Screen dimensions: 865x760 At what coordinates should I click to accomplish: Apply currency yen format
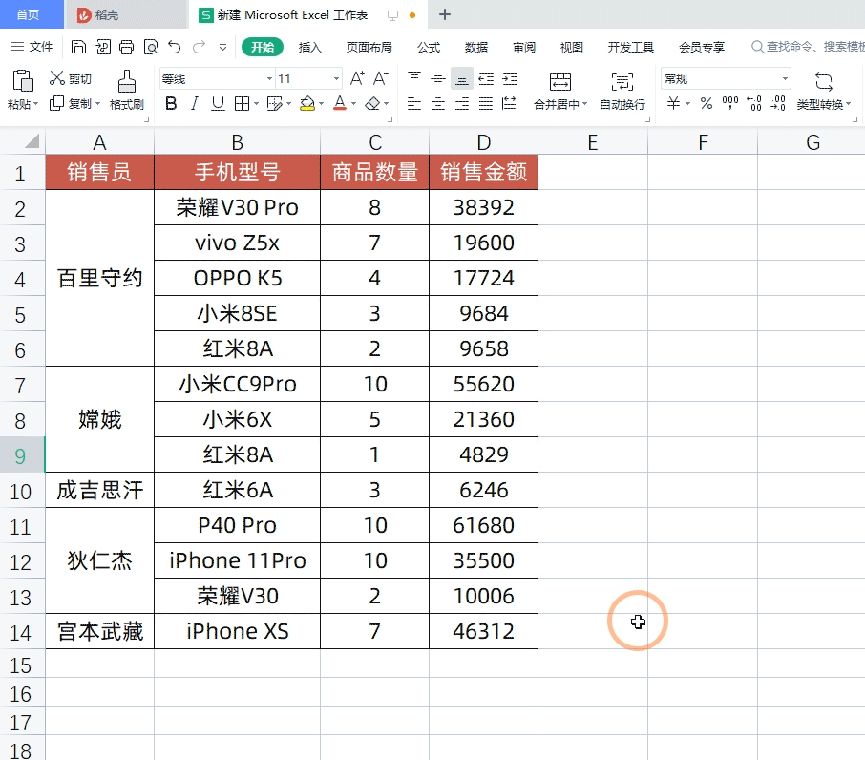click(x=673, y=103)
